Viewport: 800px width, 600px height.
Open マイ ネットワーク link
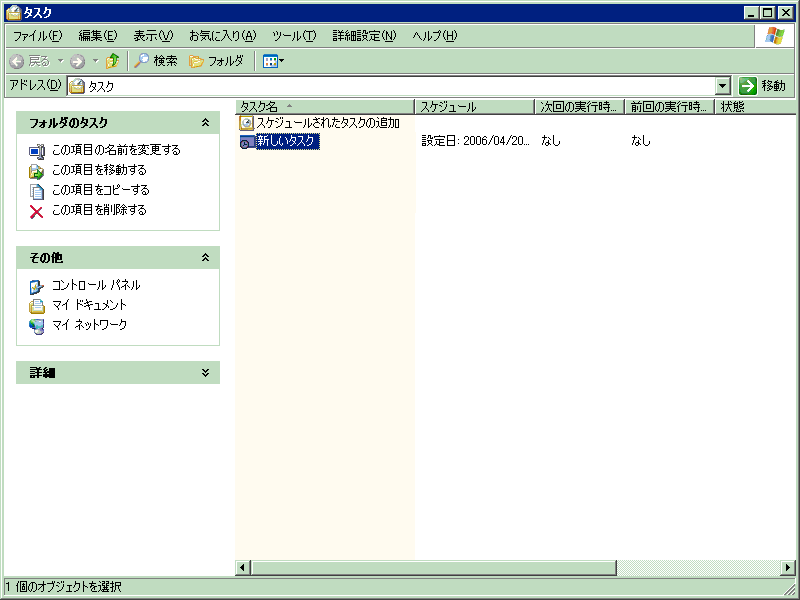click(x=90, y=324)
